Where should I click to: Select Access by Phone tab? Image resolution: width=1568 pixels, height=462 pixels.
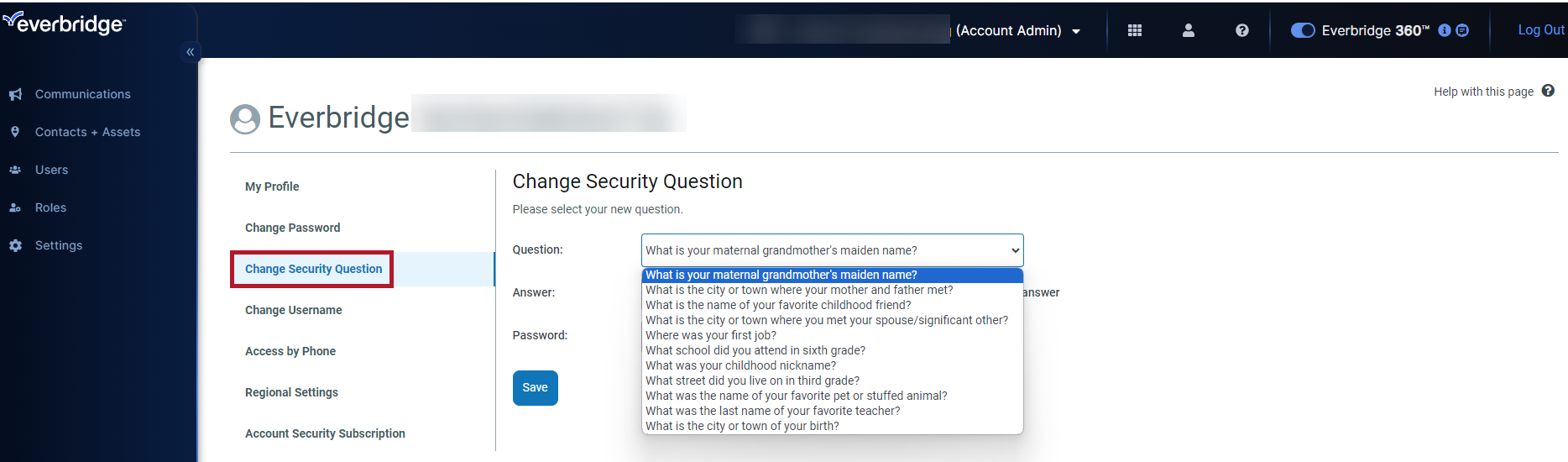point(290,351)
